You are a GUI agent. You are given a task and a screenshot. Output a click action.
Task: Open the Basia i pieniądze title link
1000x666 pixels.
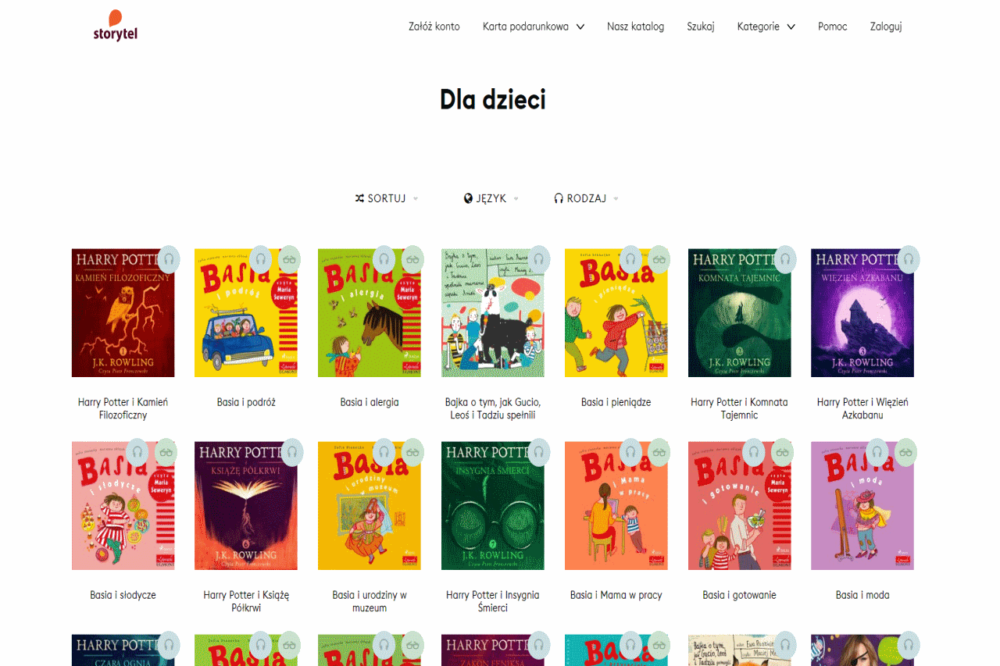(x=615, y=403)
